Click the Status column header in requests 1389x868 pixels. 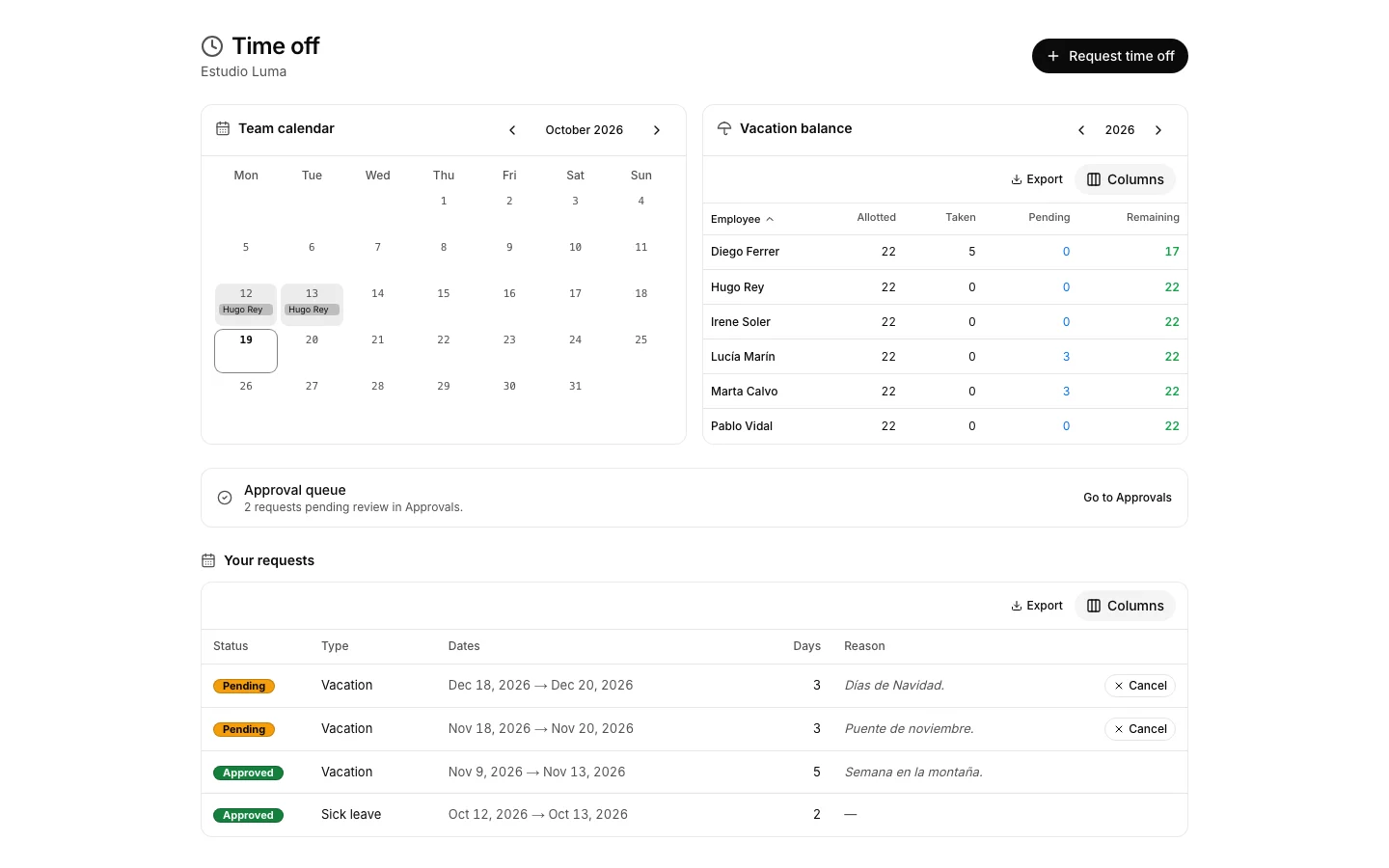click(x=231, y=646)
